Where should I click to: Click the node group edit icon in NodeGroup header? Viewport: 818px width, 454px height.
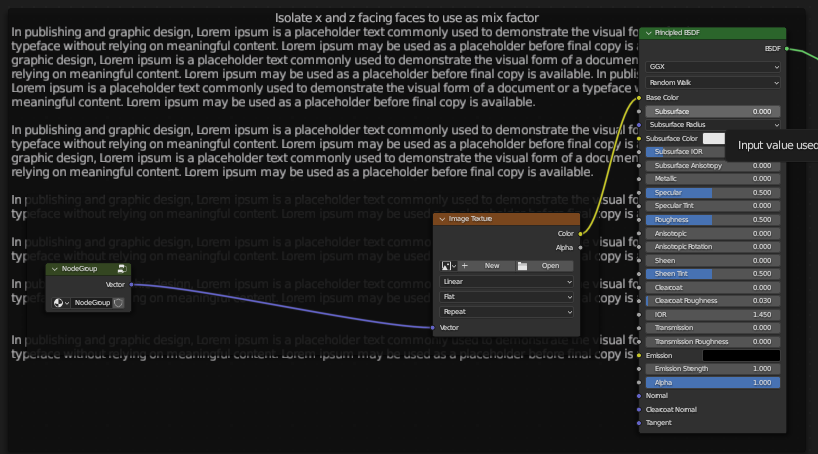point(122,269)
